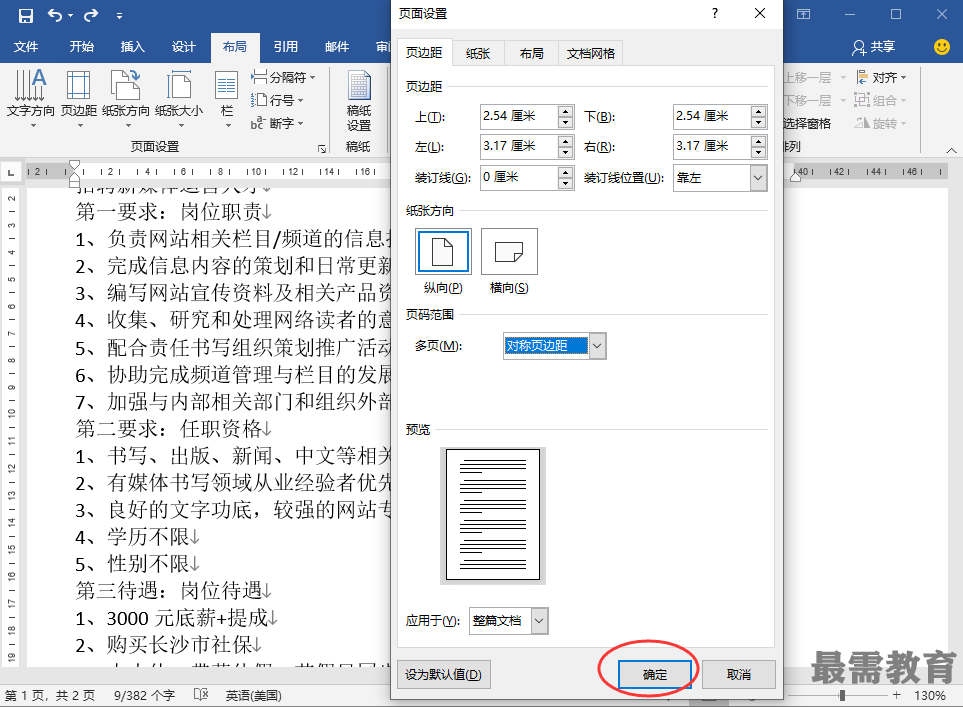This screenshot has height=707, width=963.
Task: Increase the 左 left margin with up arrow
Action: click(566, 141)
